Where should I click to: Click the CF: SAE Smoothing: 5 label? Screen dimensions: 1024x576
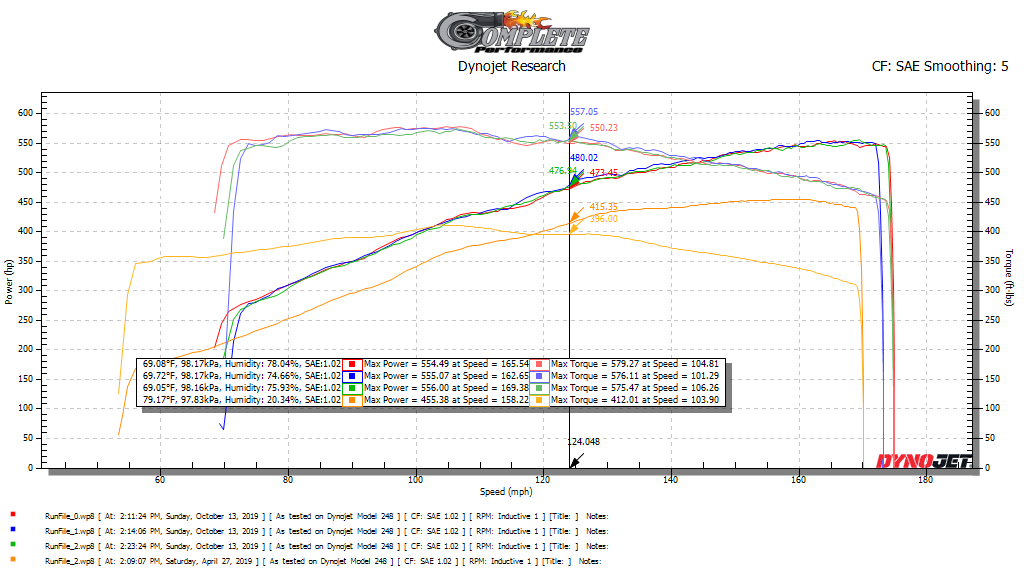coord(940,66)
